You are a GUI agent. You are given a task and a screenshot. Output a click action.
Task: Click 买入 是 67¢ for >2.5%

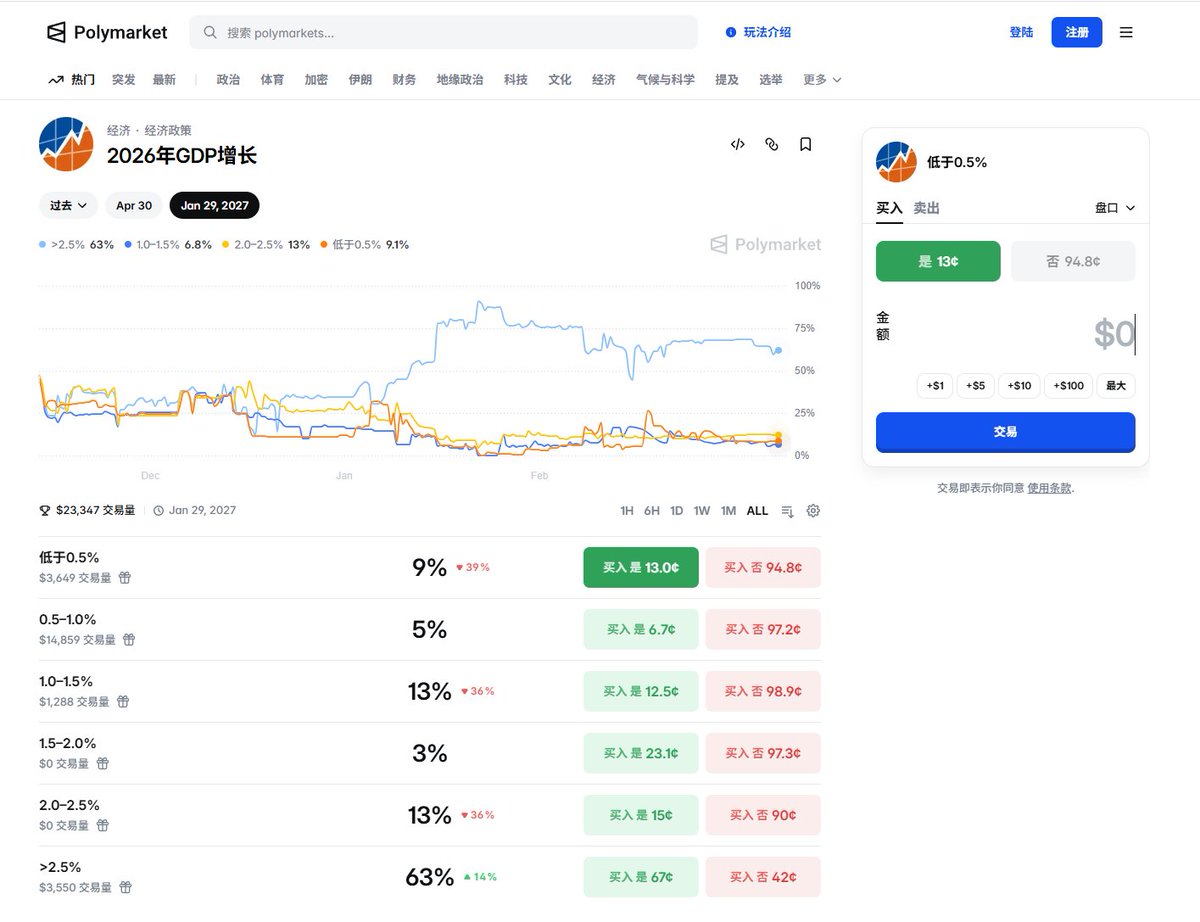click(641, 877)
